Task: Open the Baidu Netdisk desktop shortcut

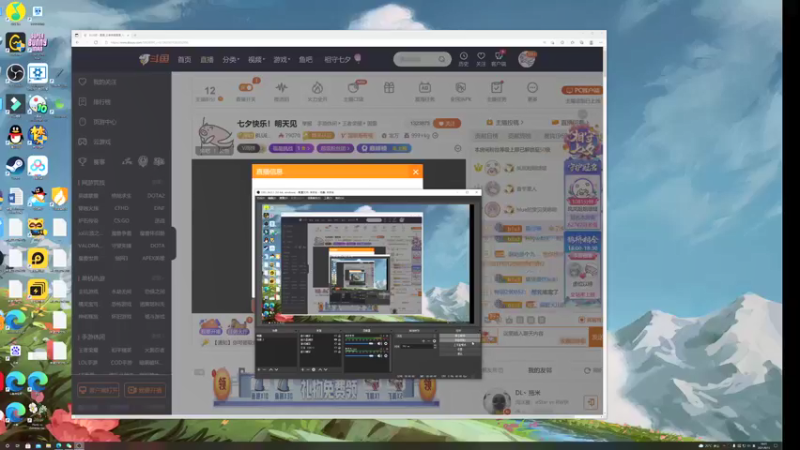Action: [38, 166]
